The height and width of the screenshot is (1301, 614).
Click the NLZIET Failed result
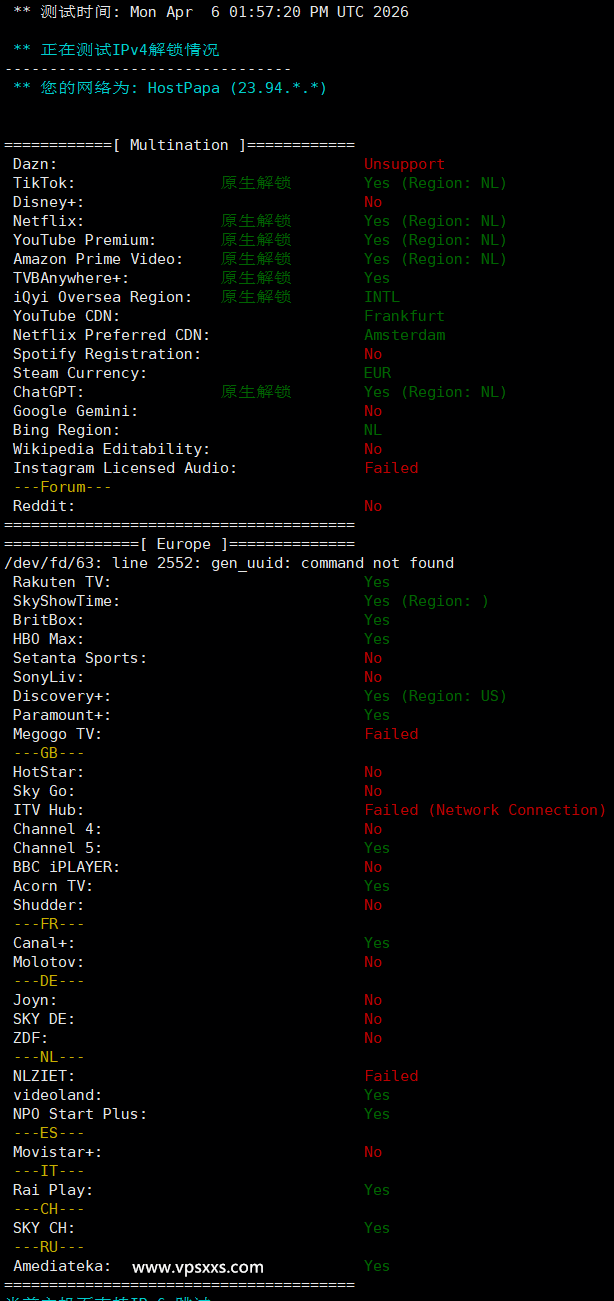(391, 1076)
